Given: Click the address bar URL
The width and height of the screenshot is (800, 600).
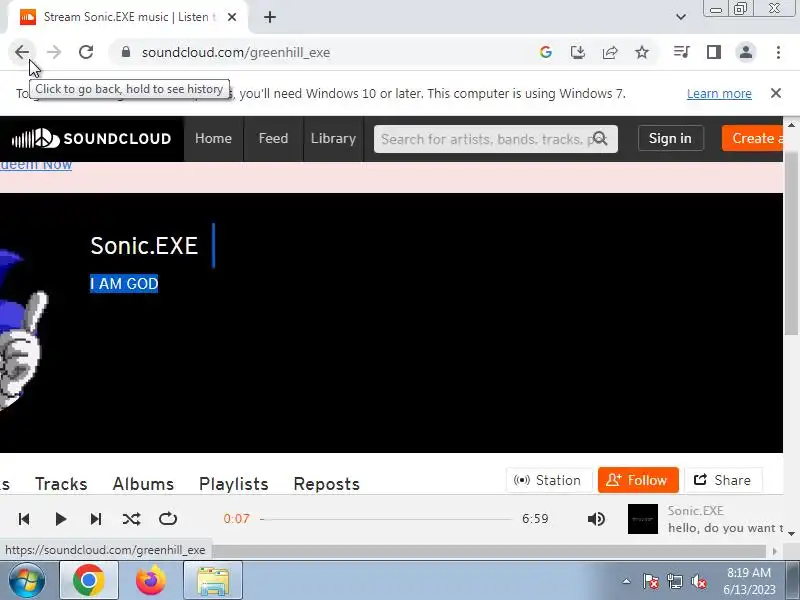Looking at the screenshot, I should tap(236, 53).
